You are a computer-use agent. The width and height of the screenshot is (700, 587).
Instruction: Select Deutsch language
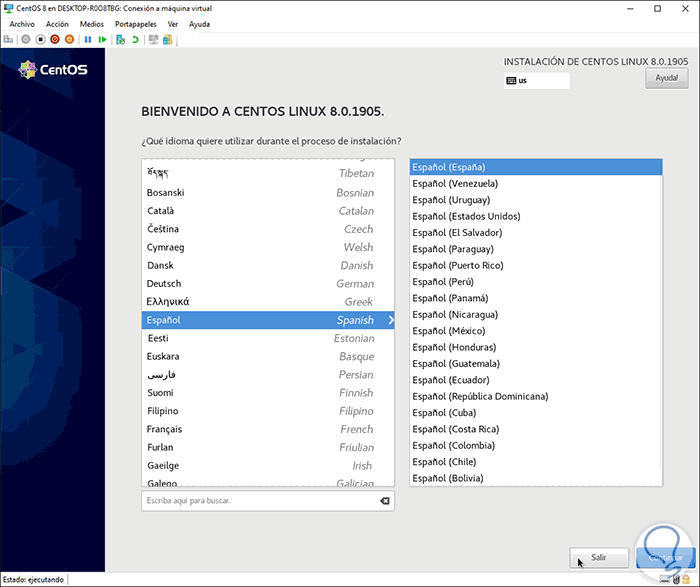(x=268, y=284)
